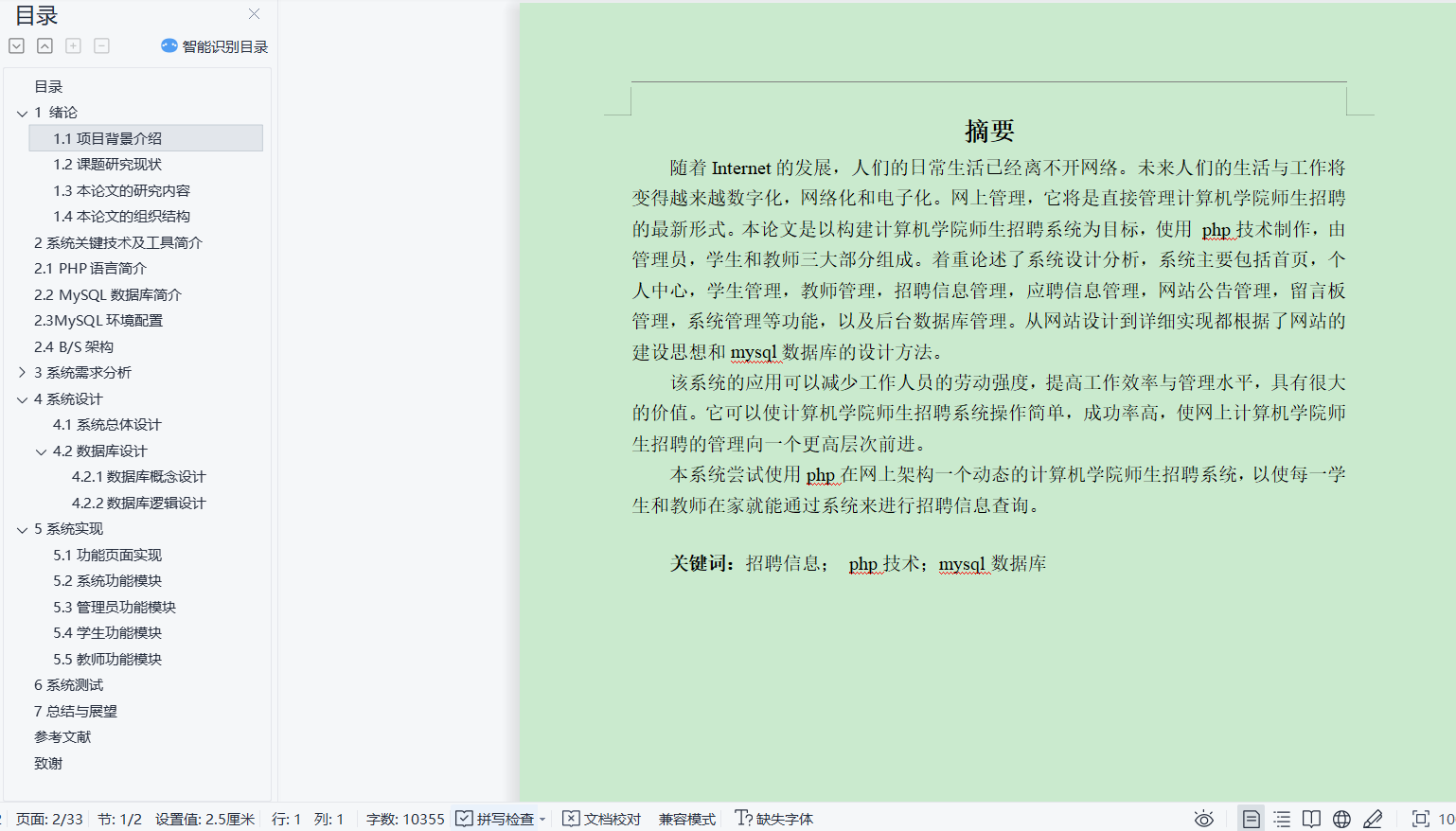
Task: Close the 目录 outline panel
Action: pyautogui.click(x=254, y=14)
